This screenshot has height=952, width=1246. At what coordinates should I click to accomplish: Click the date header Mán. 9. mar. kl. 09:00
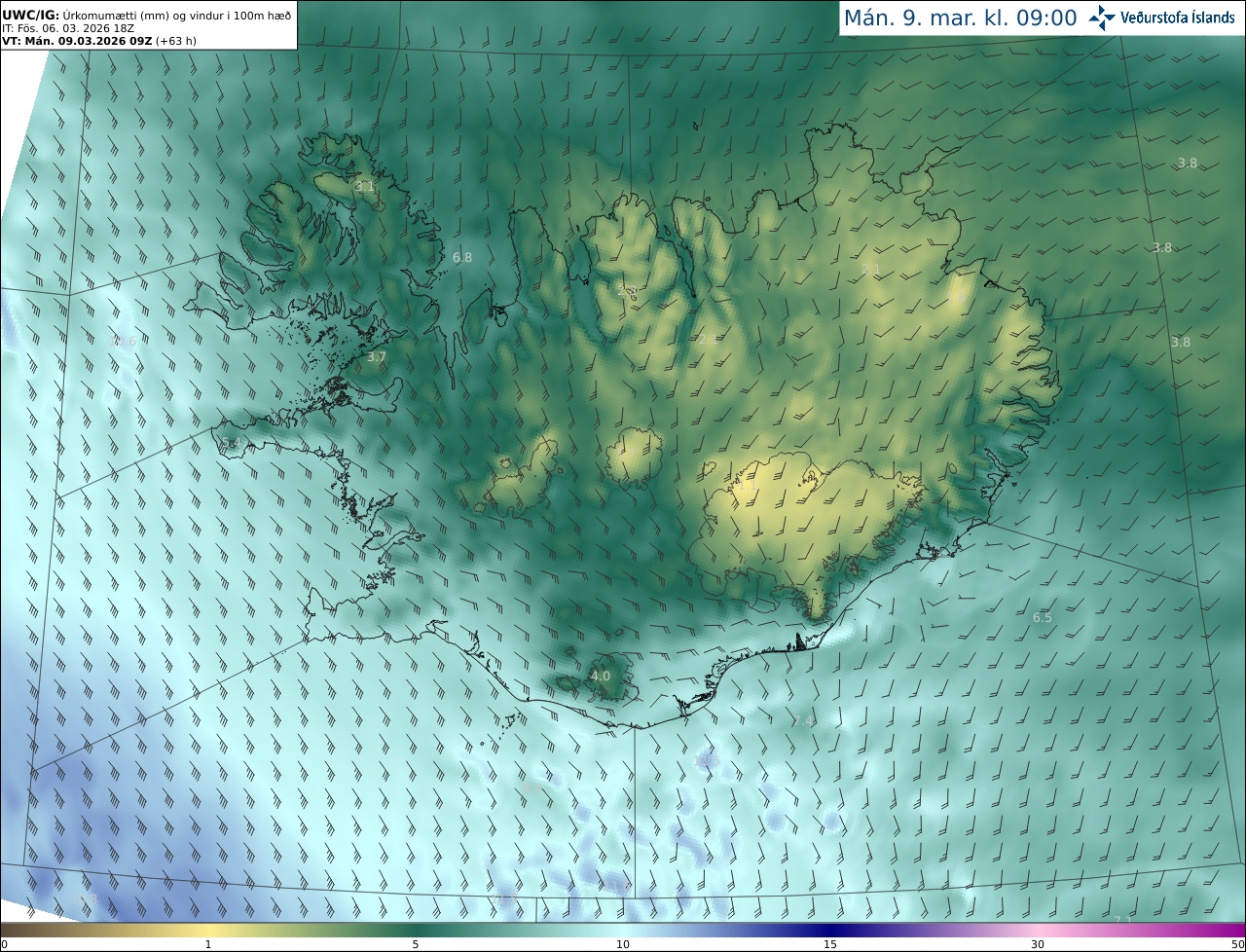pos(960,18)
